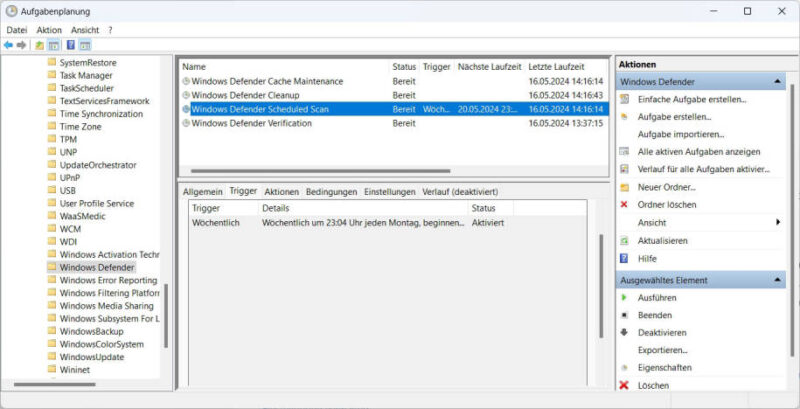Screen dimensions: 800x409
Task: Collapse the Ausgewähltes Element section
Action: 779,280
